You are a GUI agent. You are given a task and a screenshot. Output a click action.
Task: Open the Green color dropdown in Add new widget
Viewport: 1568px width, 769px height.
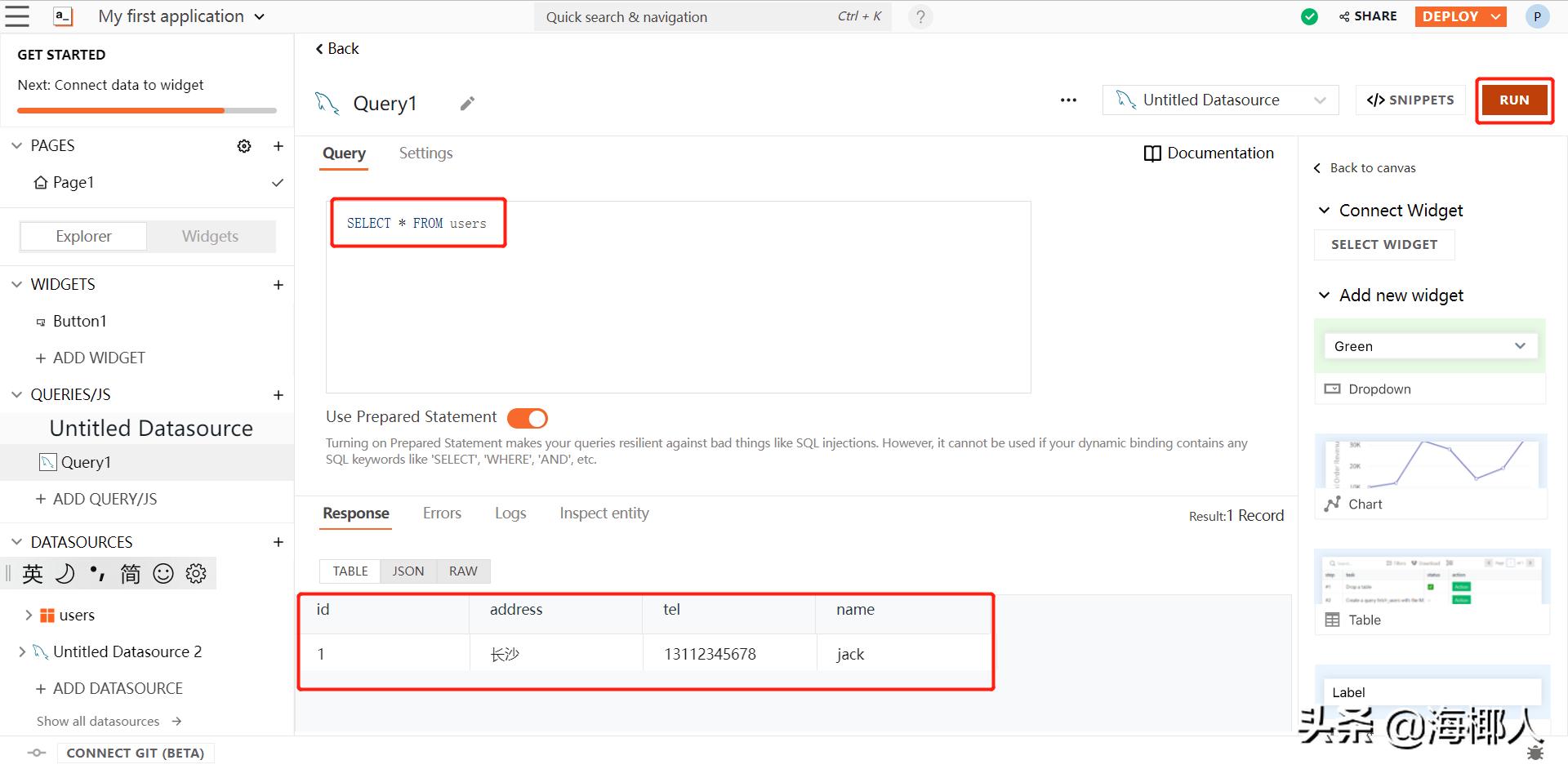click(1429, 345)
